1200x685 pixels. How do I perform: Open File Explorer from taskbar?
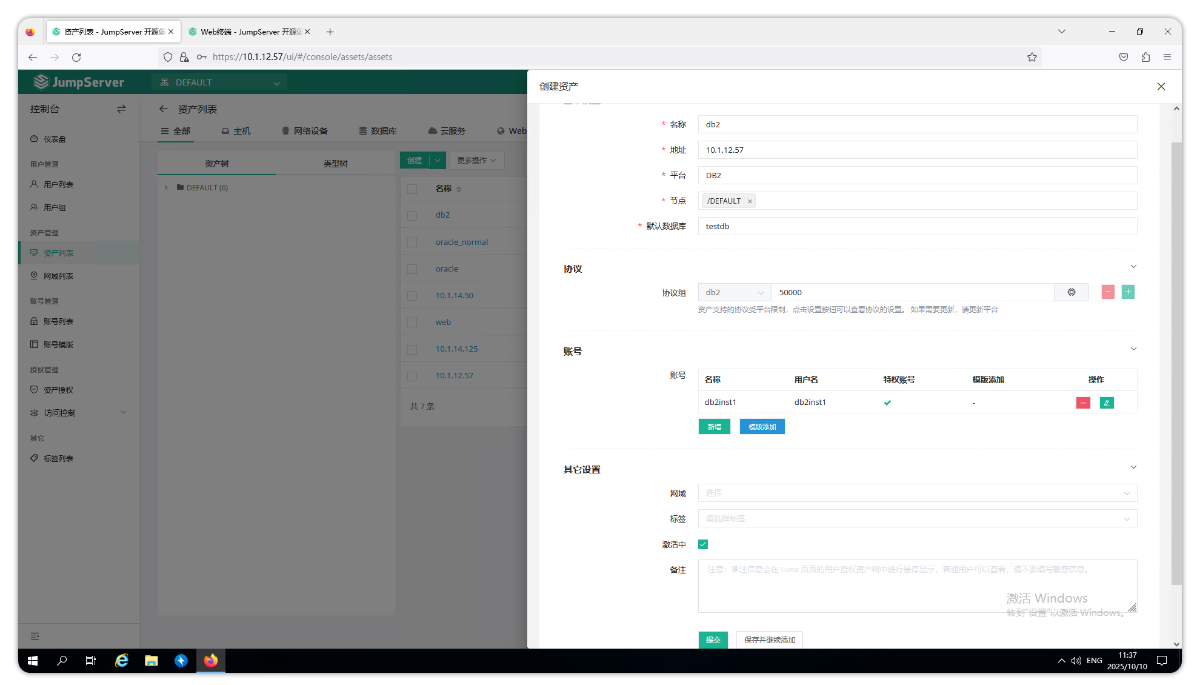[x=151, y=661]
